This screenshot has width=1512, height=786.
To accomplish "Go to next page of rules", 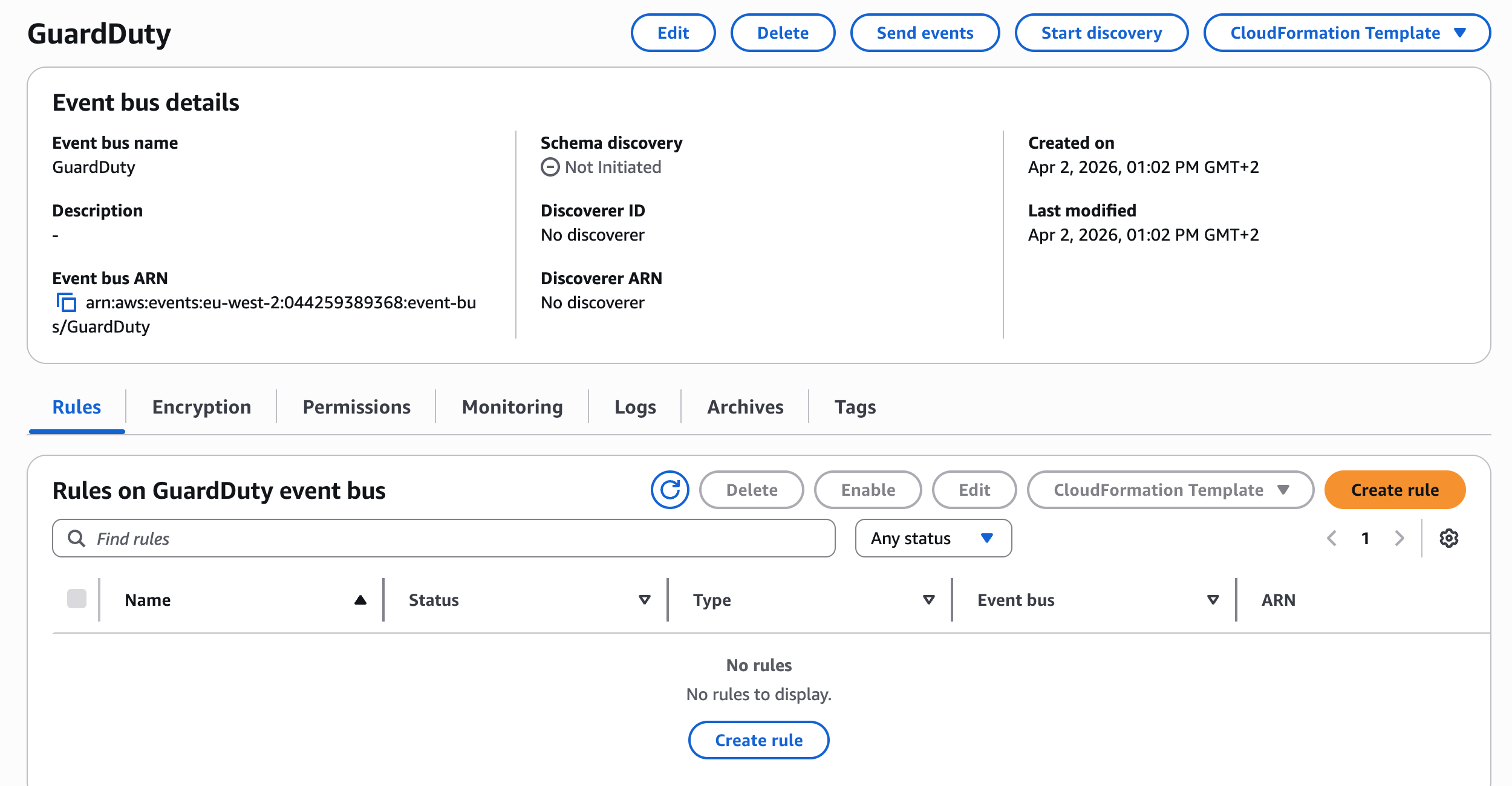I will (x=1399, y=538).
